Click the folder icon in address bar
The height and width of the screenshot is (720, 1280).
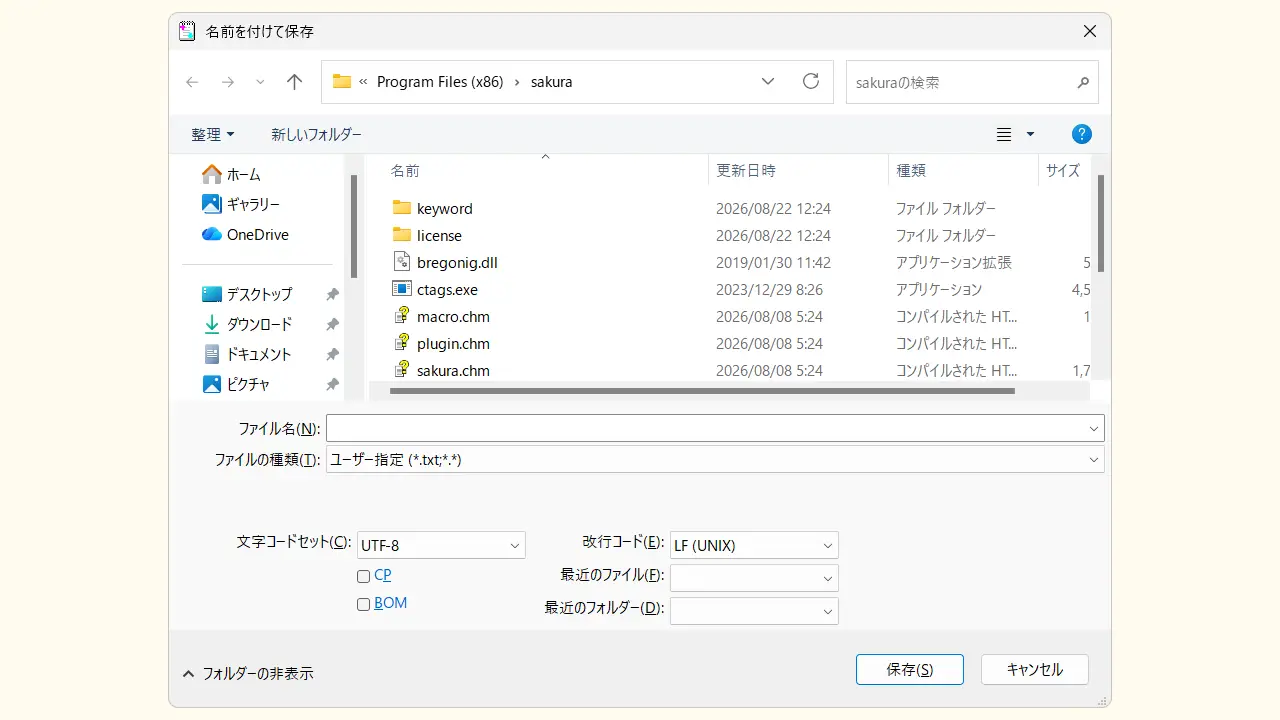342,82
